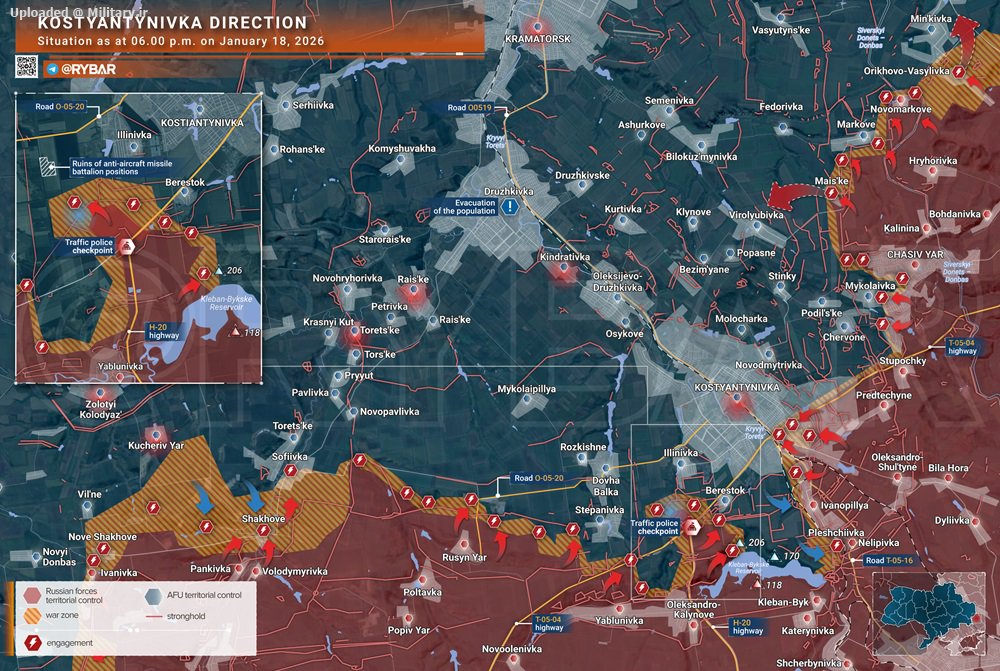
Task: Click the Shakhove label
Action: coord(263,519)
